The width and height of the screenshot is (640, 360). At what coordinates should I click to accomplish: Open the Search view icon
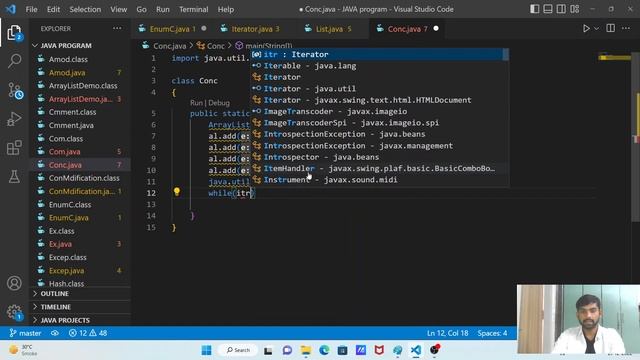[x=14, y=61]
